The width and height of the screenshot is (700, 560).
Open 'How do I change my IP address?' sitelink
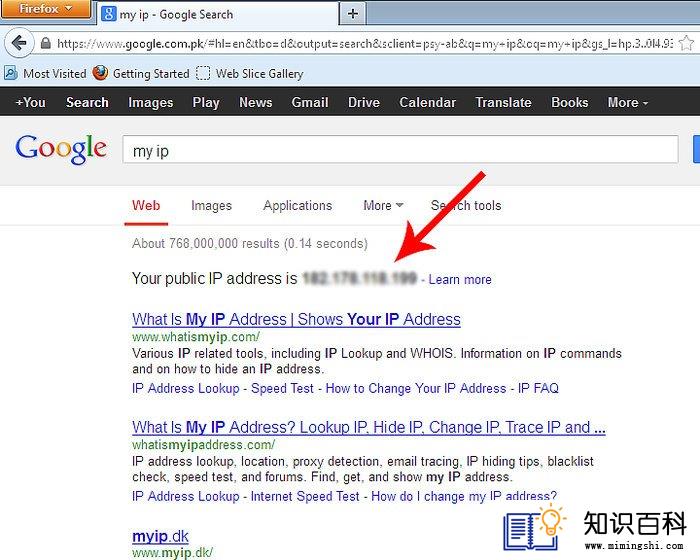464,496
